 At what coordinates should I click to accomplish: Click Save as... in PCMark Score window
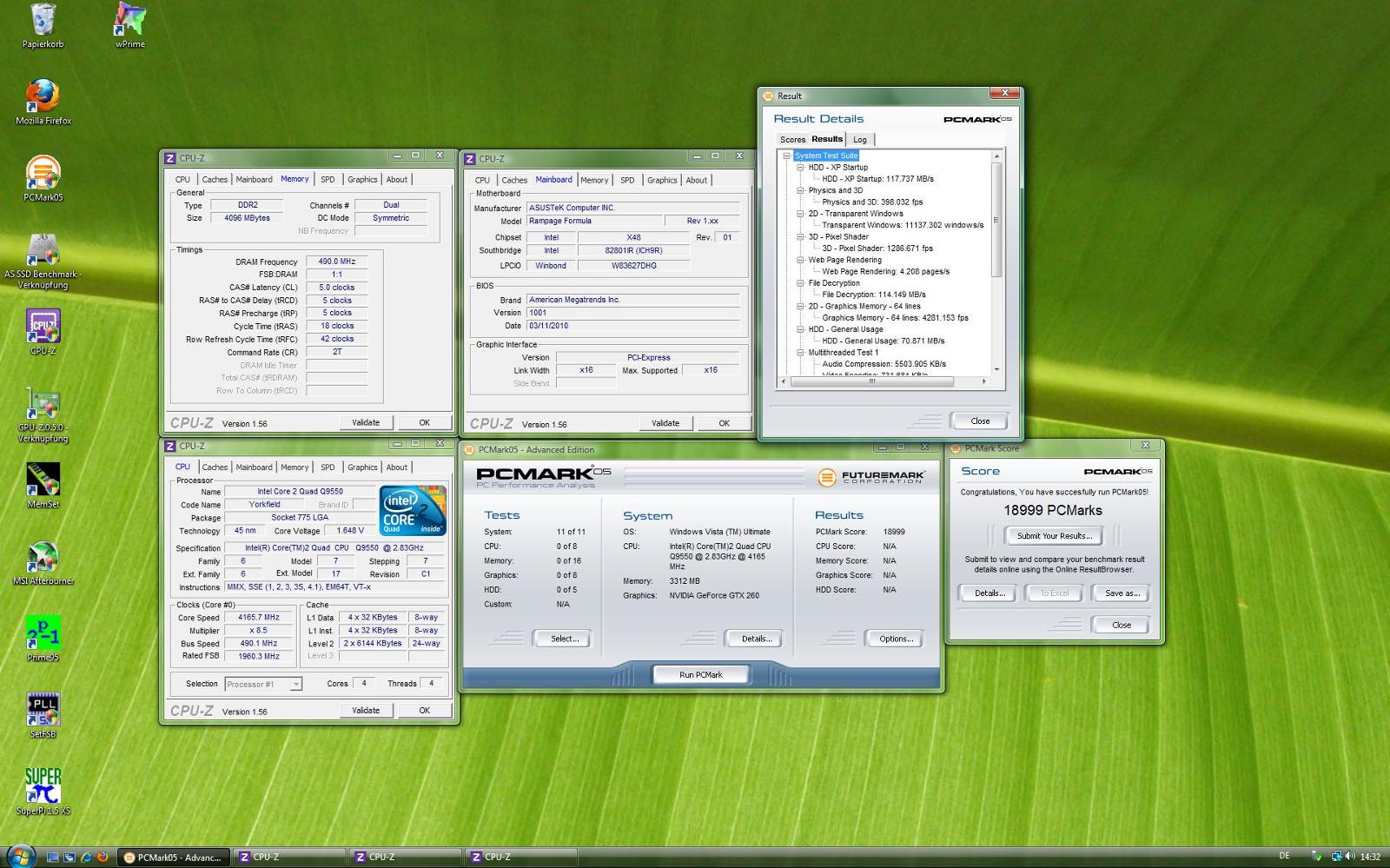pyautogui.click(x=1122, y=593)
